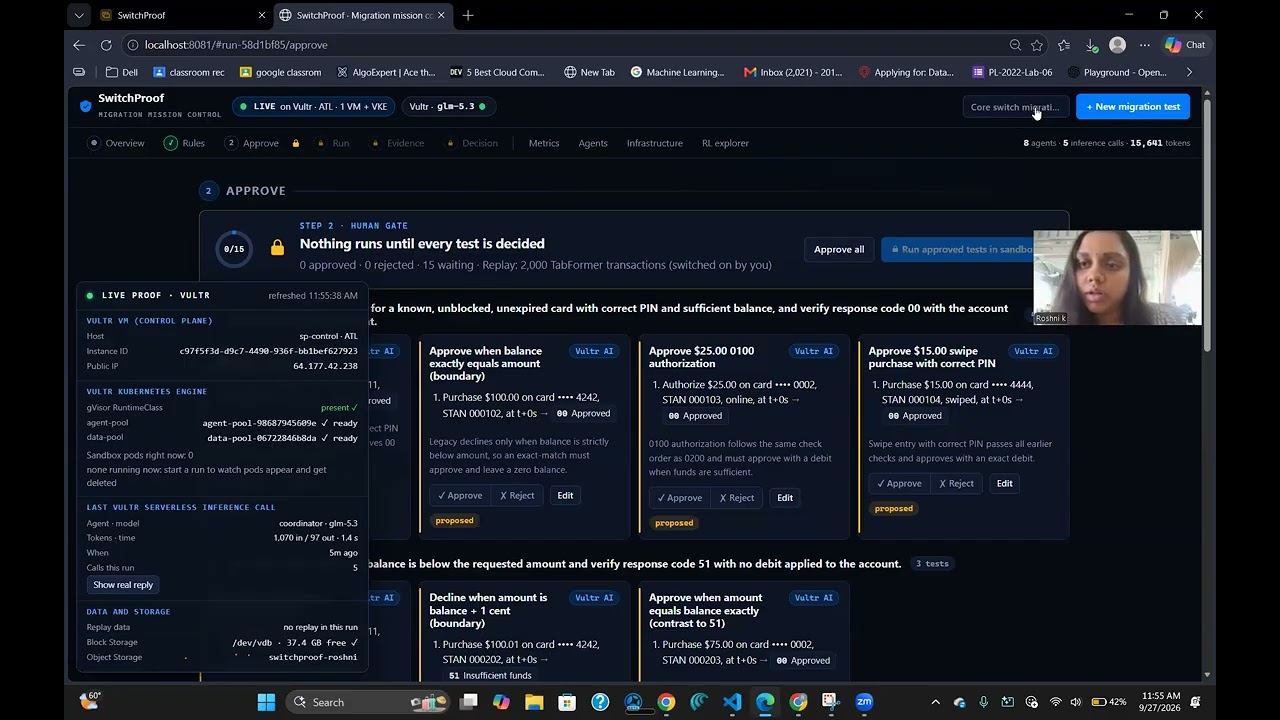Image resolution: width=1280 pixels, height=720 pixels.
Task: Open Copilot from the taskbar
Action: pyautogui.click(x=501, y=702)
